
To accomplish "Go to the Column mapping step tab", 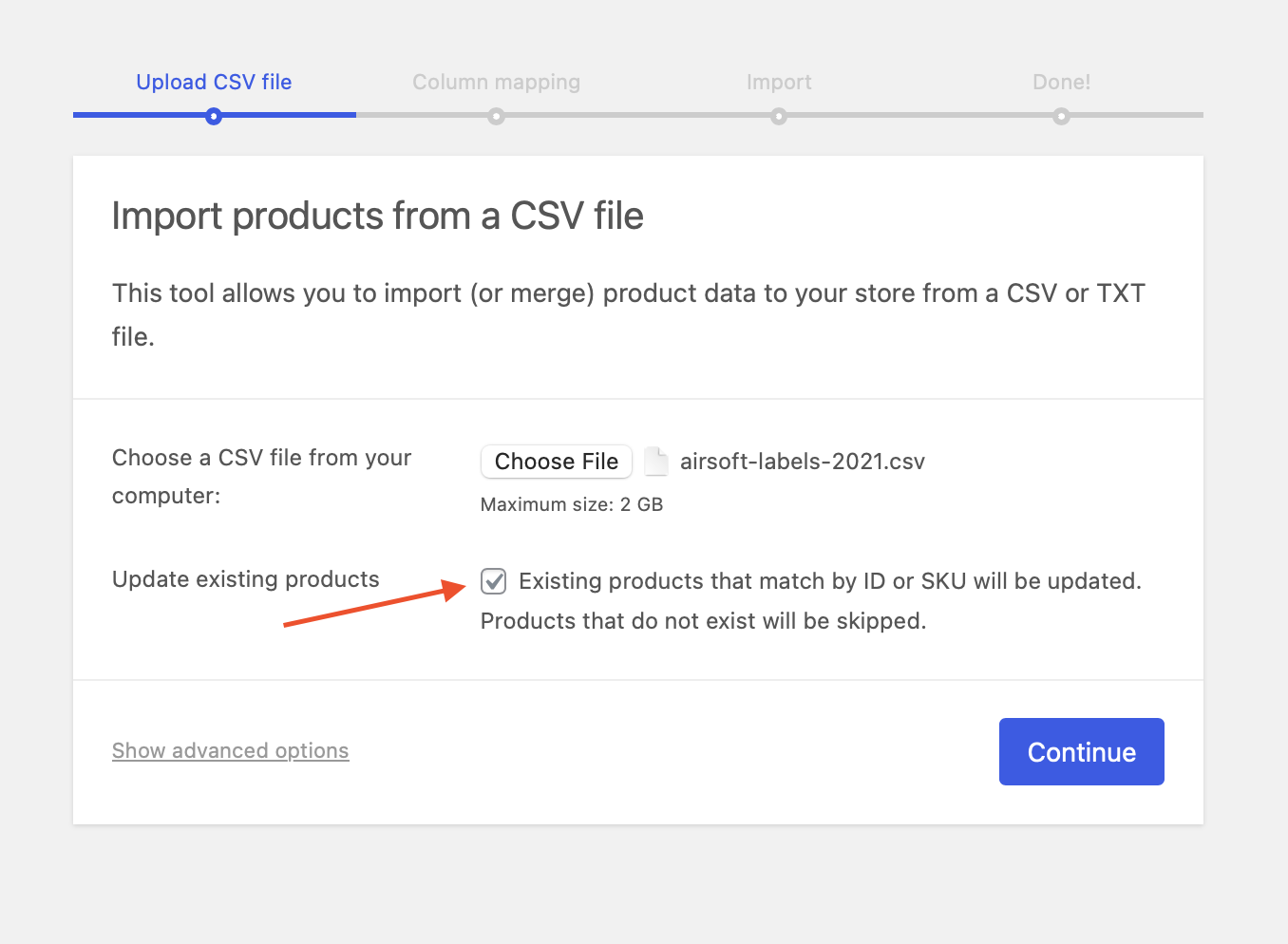I will click(x=496, y=83).
